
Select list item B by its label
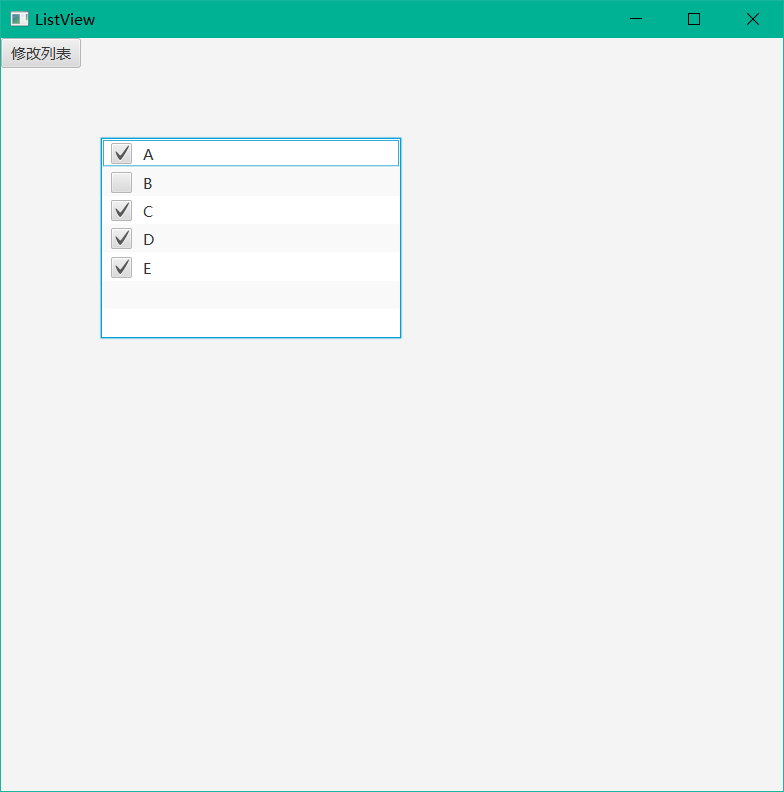(x=148, y=183)
